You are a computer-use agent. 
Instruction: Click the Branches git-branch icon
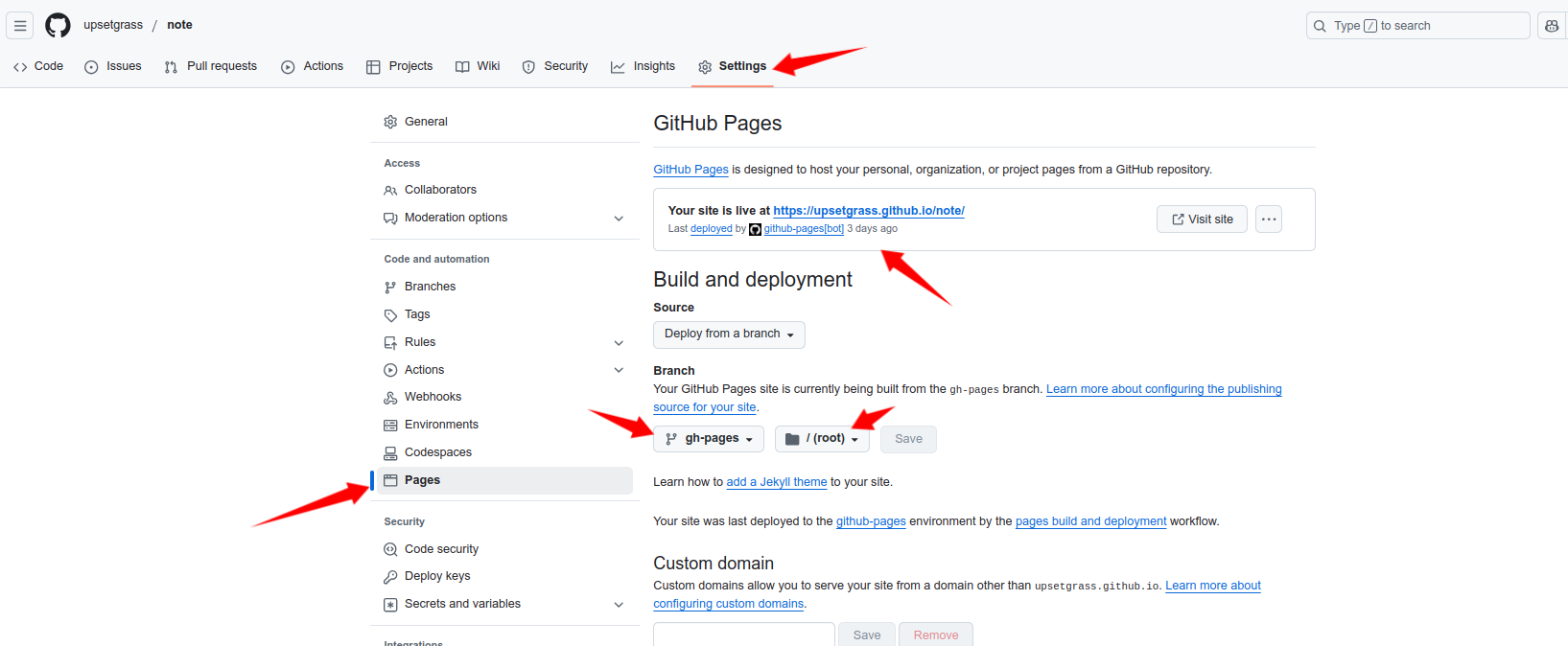tap(390, 287)
